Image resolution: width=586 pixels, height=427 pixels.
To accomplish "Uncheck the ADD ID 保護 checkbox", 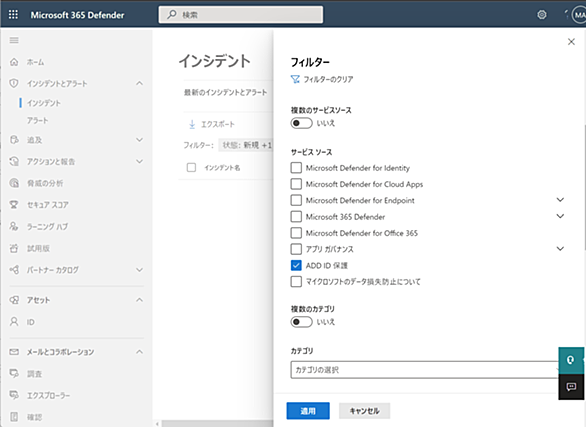I will pos(296,265).
